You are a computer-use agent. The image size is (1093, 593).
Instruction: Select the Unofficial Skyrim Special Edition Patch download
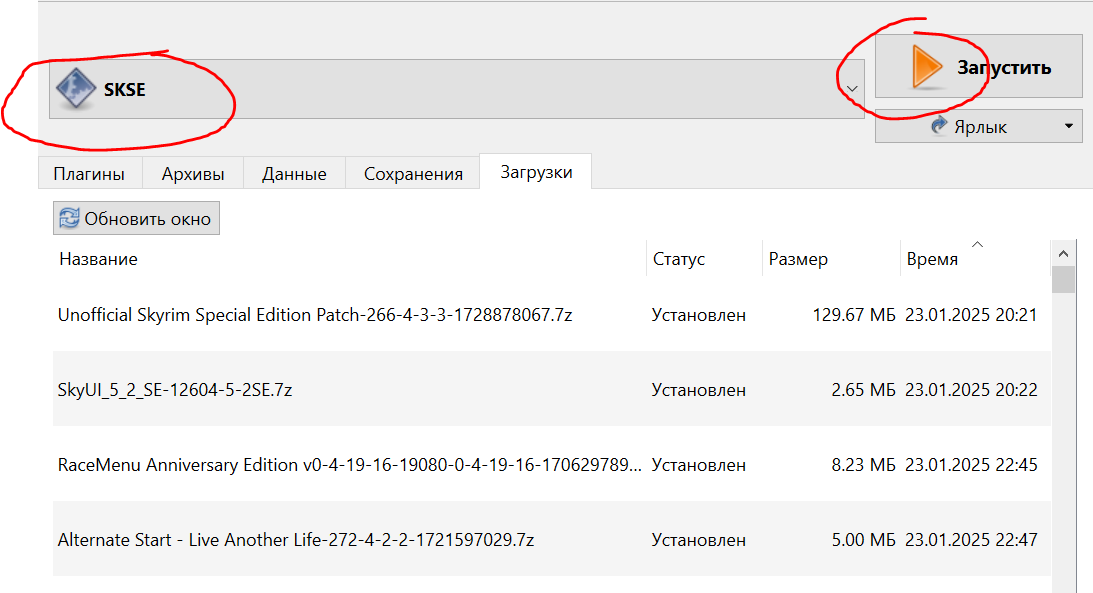tap(315, 315)
